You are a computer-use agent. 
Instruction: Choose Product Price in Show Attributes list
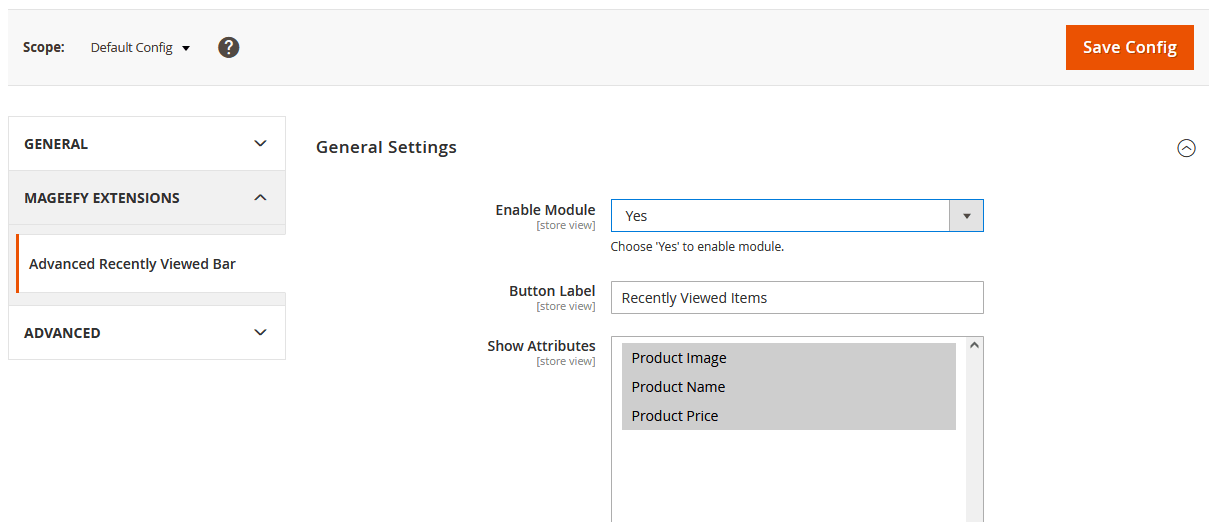(675, 416)
